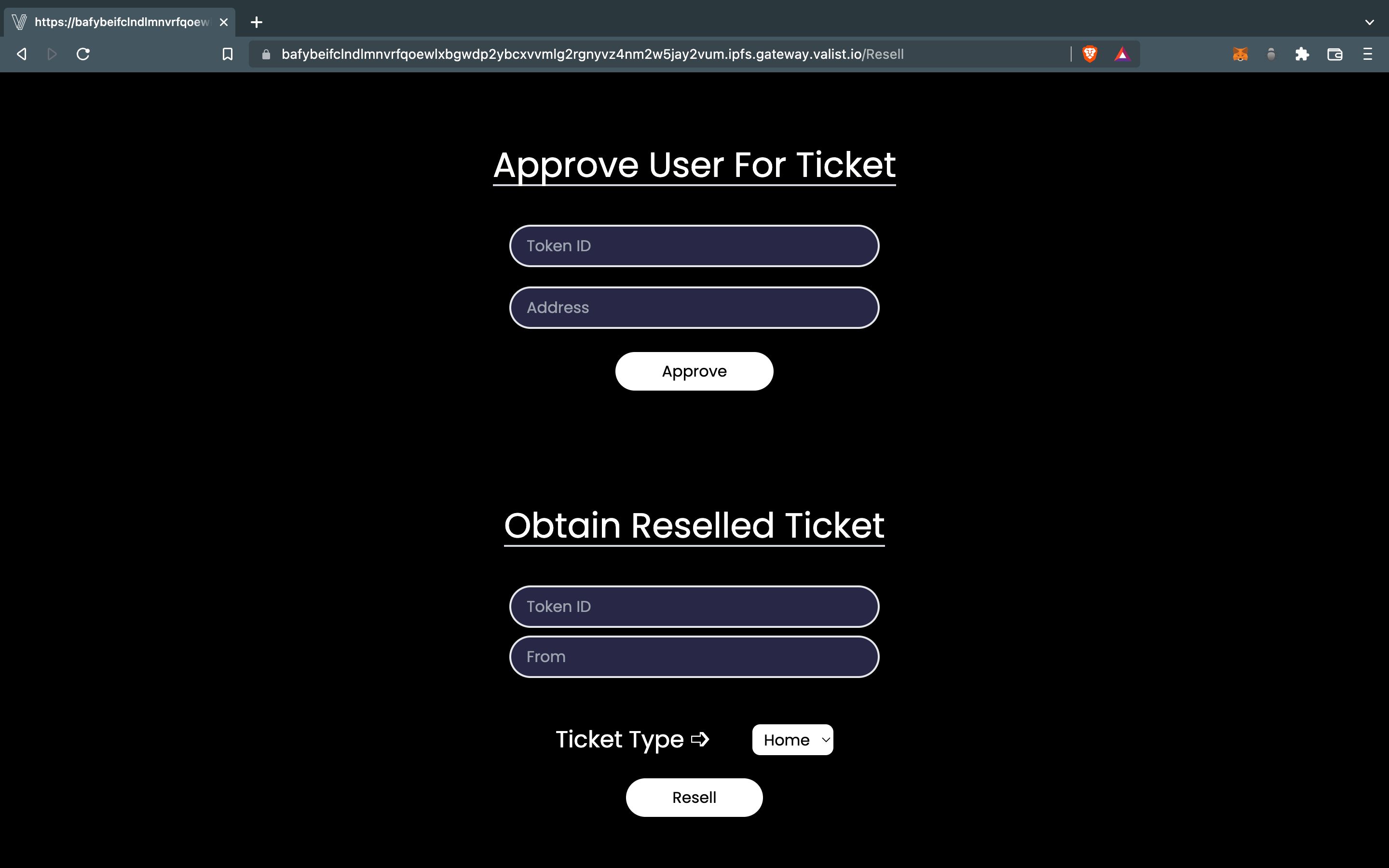The image size is (1389, 868).
Task: Click the Address input field
Action: point(694,307)
